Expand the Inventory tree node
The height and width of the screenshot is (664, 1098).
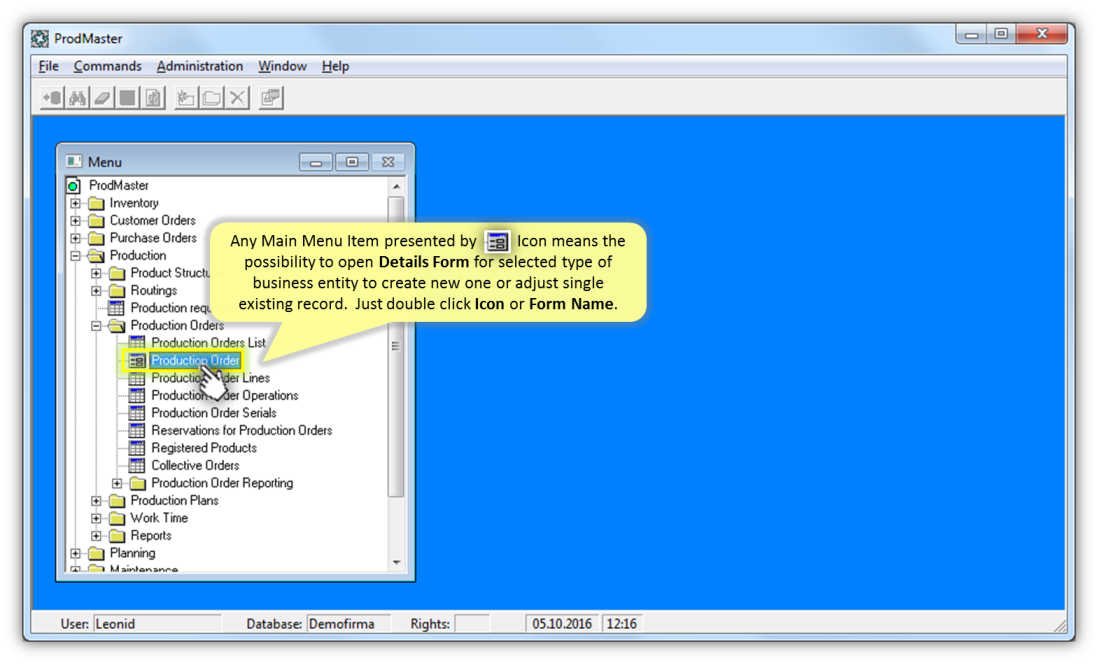[x=76, y=203]
